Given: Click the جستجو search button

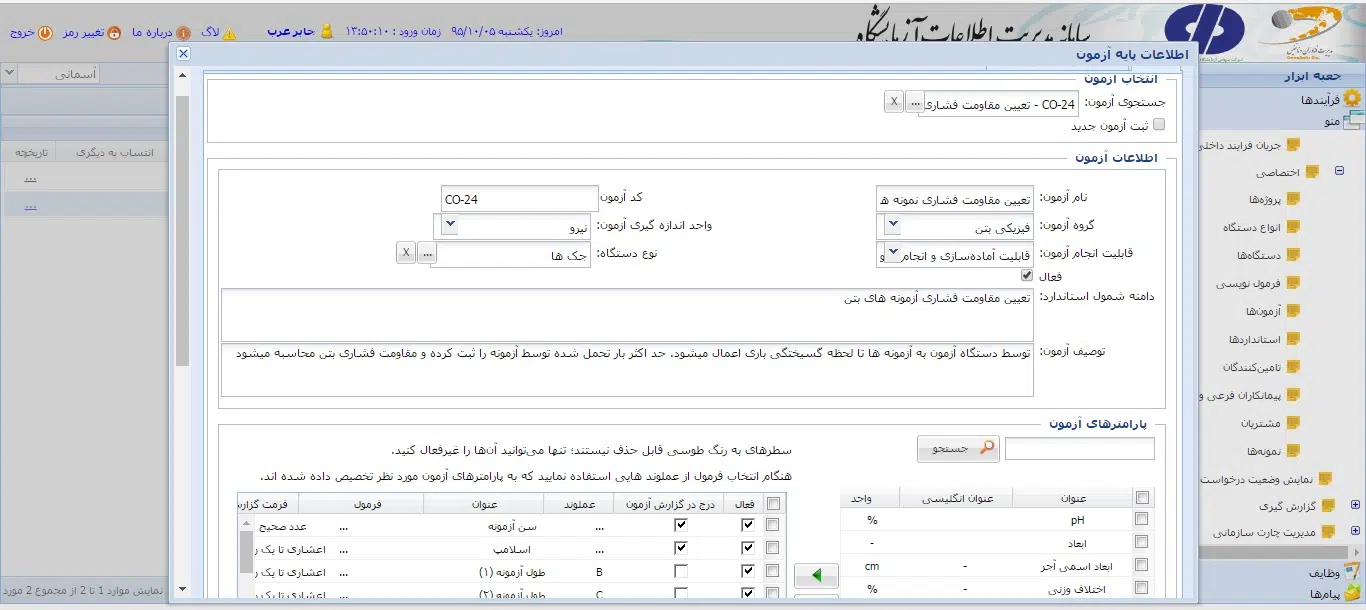Looking at the screenshot, I should (x=958, y=449).
